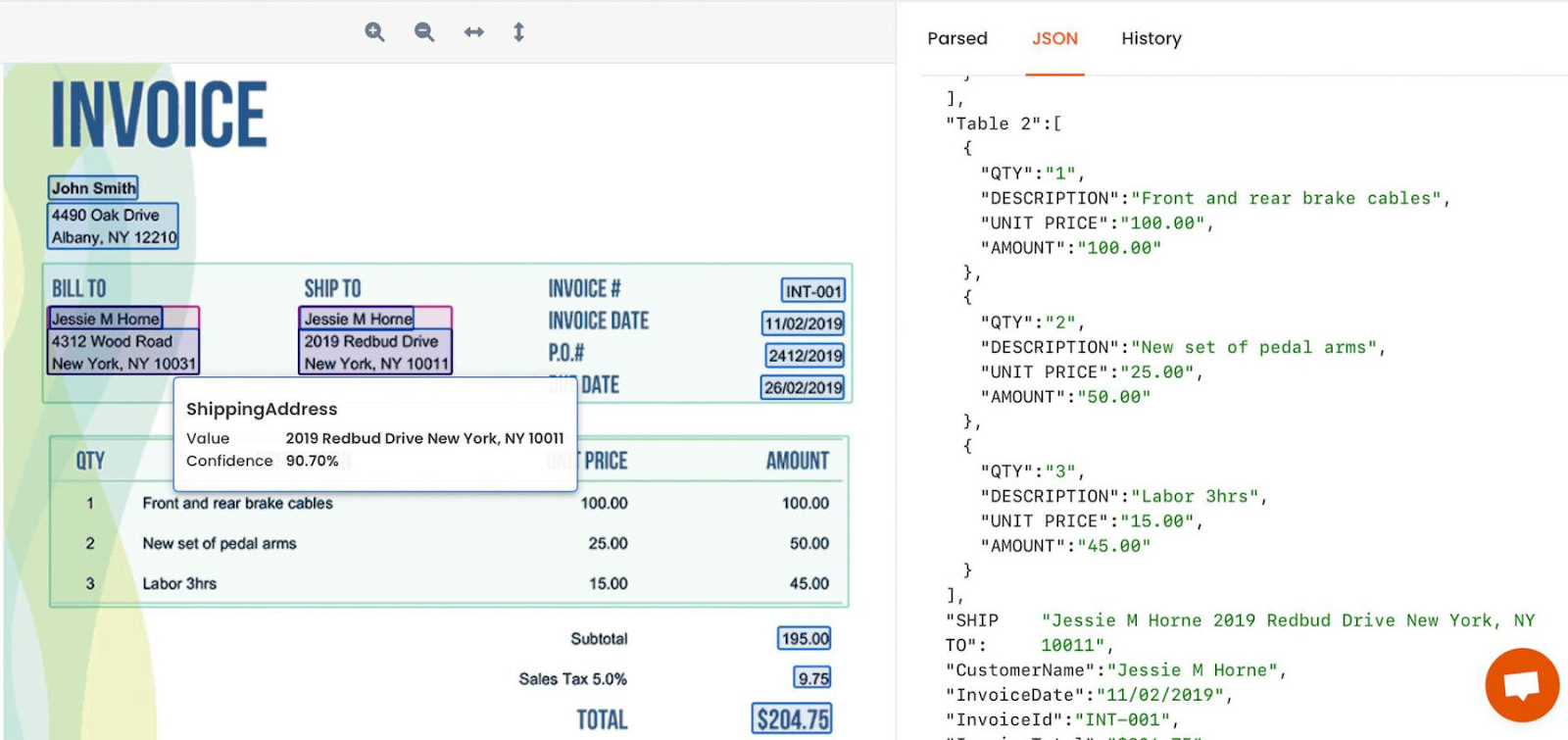The height and width of the screenshot is (740, 1568).
Task: Fit document to height with vertical arrows icon
Action: (x=518, y=32)
